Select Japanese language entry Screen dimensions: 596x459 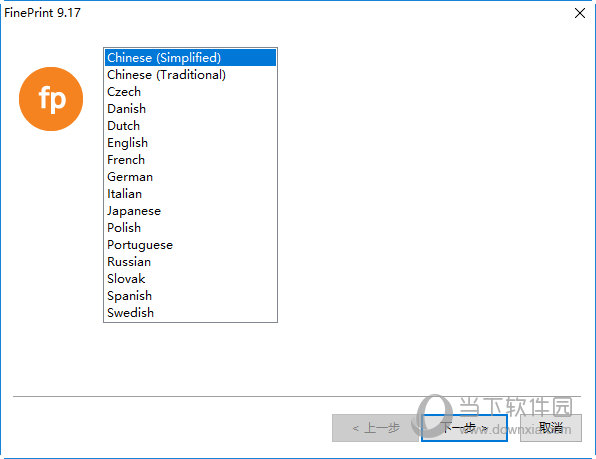click(x=190, y=211)
